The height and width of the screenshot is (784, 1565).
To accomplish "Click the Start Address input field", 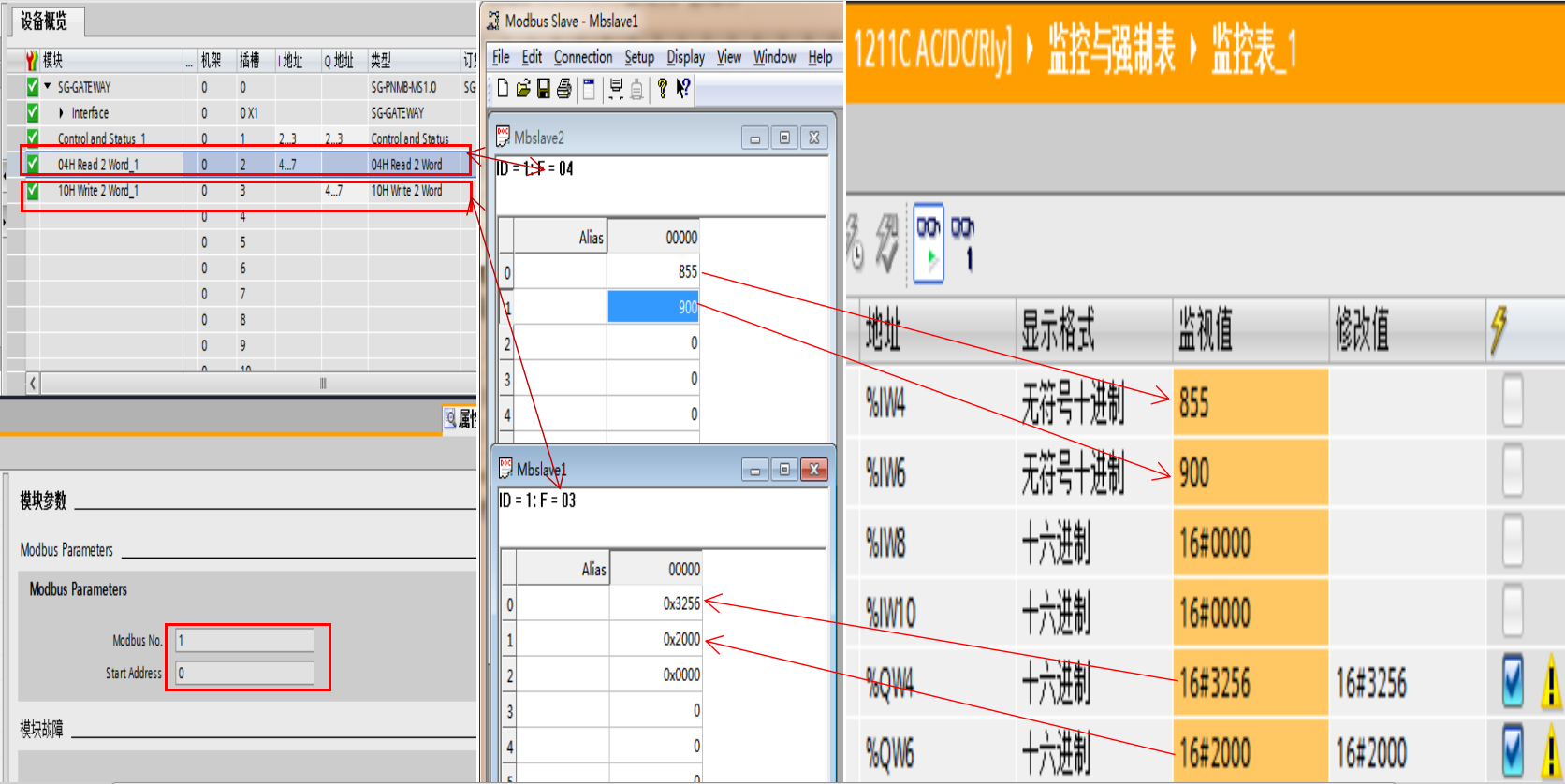I will (x=245, y=673).
